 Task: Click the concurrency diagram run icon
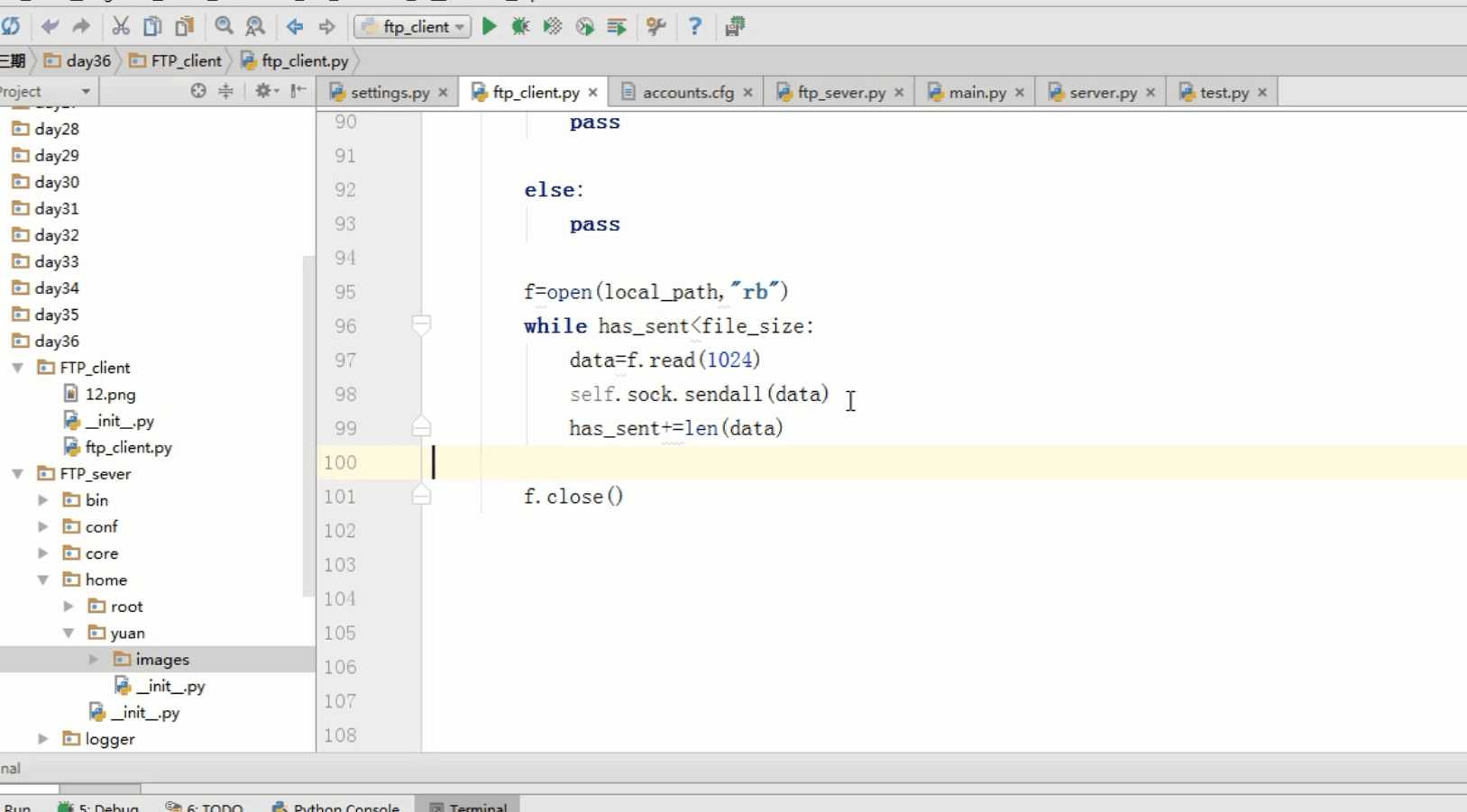617,26
